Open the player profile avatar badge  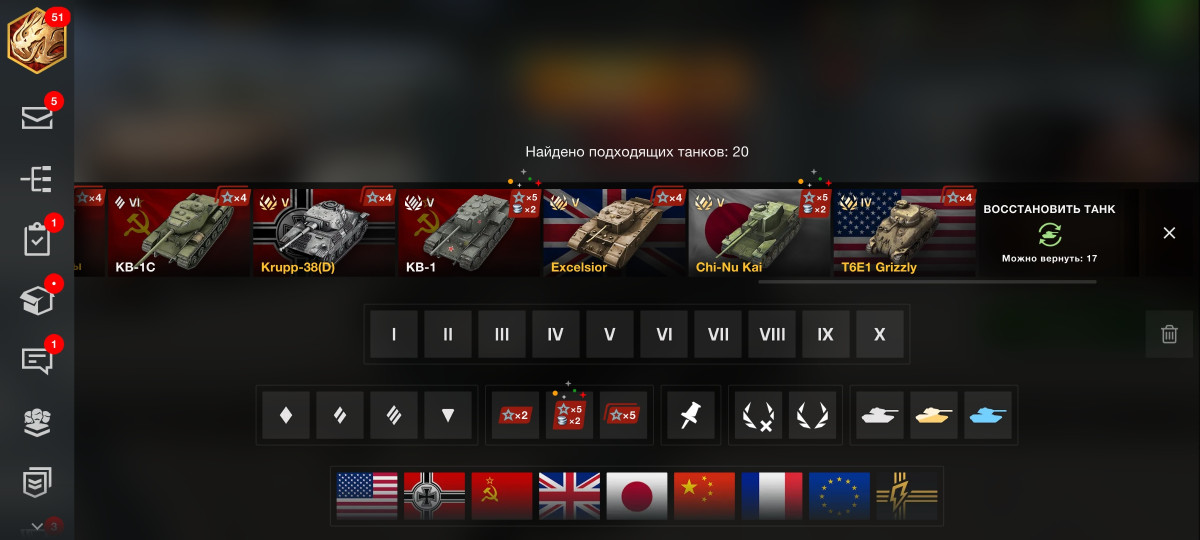pyautogui.click(x=37, y=40)
